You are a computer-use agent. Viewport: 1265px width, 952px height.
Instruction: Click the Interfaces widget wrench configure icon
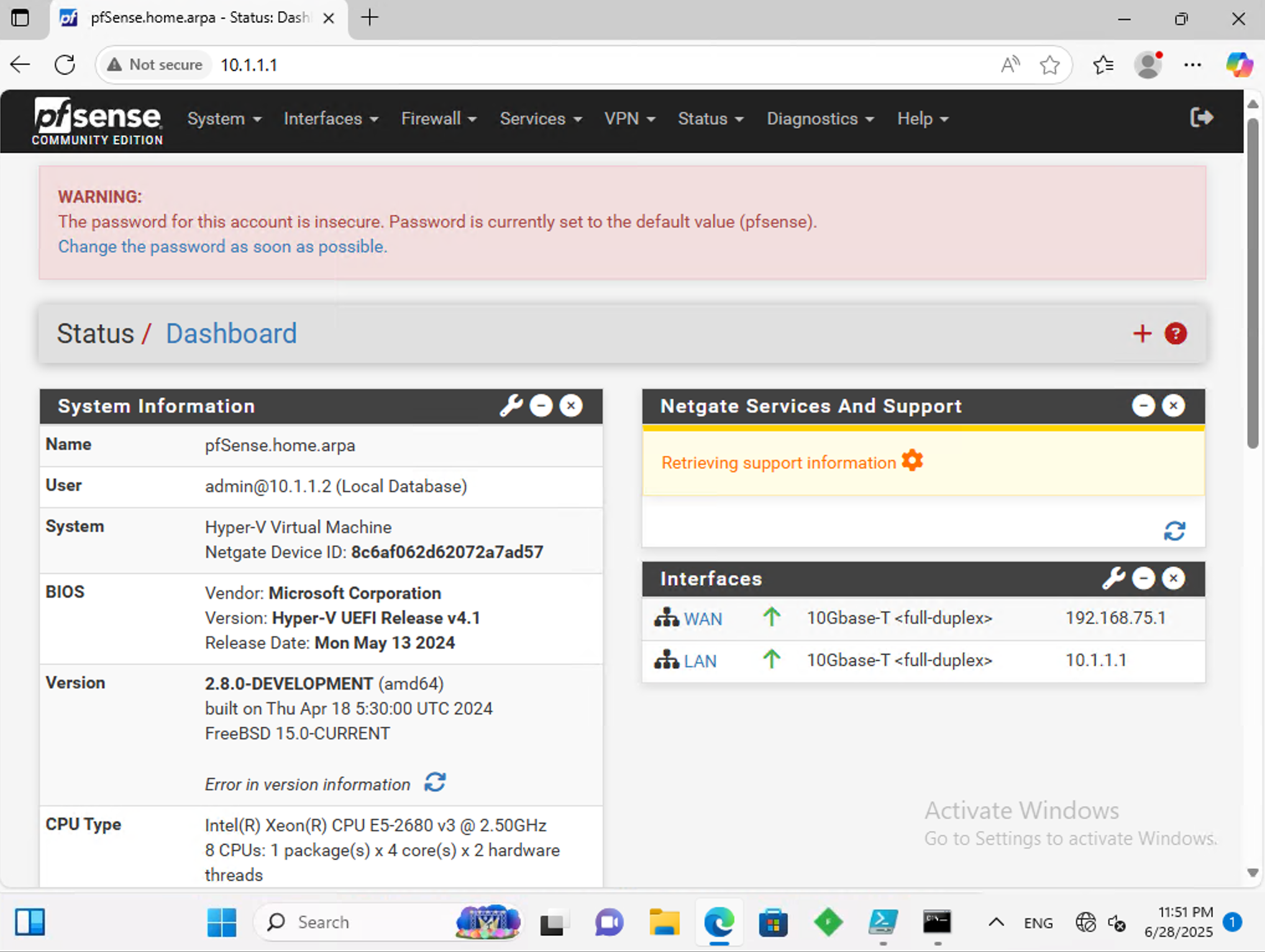click(x=1113, y=579)
